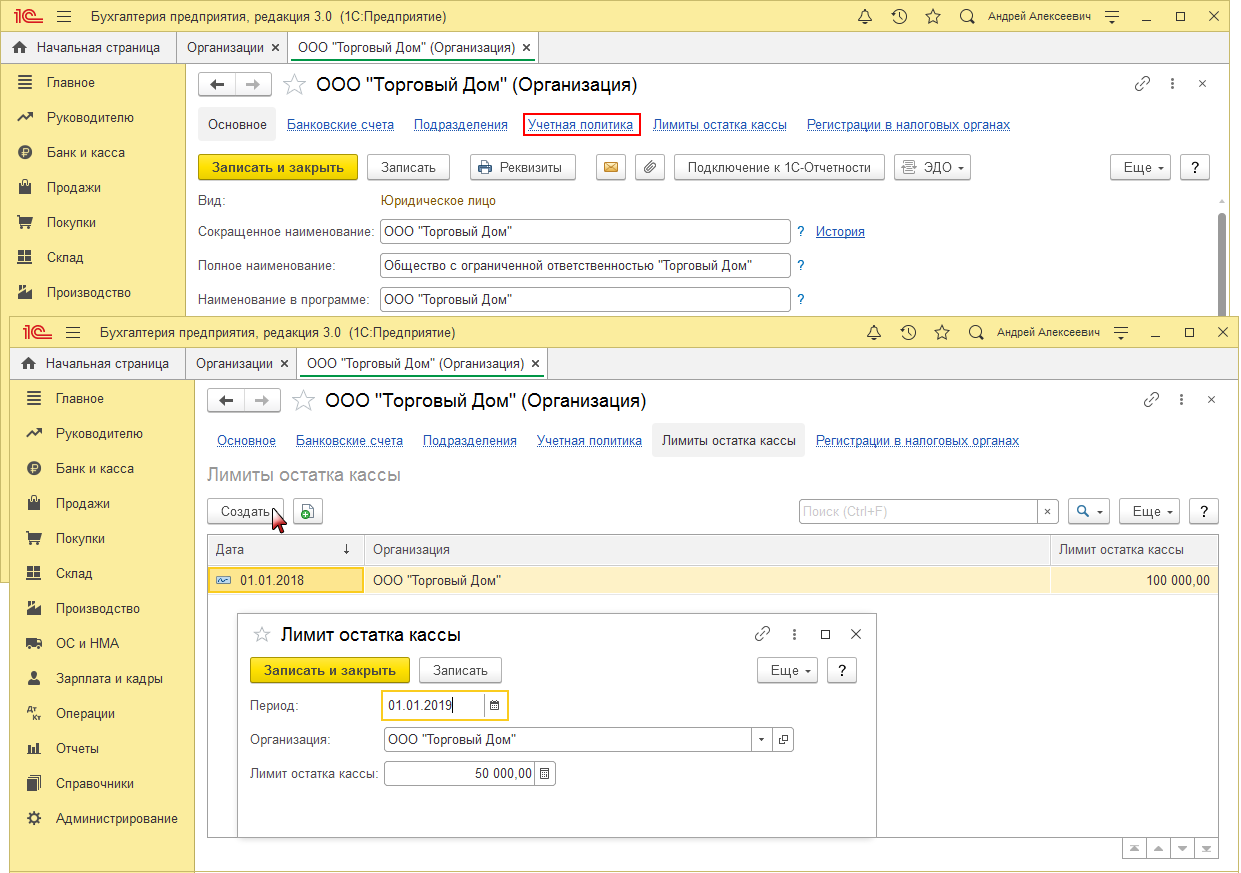Image resolution: width=1241 pixels, height=873 pixels.
Task: Open hamburger menu in front window title bar
Action: pyautogui.click(x=73, y=332)
